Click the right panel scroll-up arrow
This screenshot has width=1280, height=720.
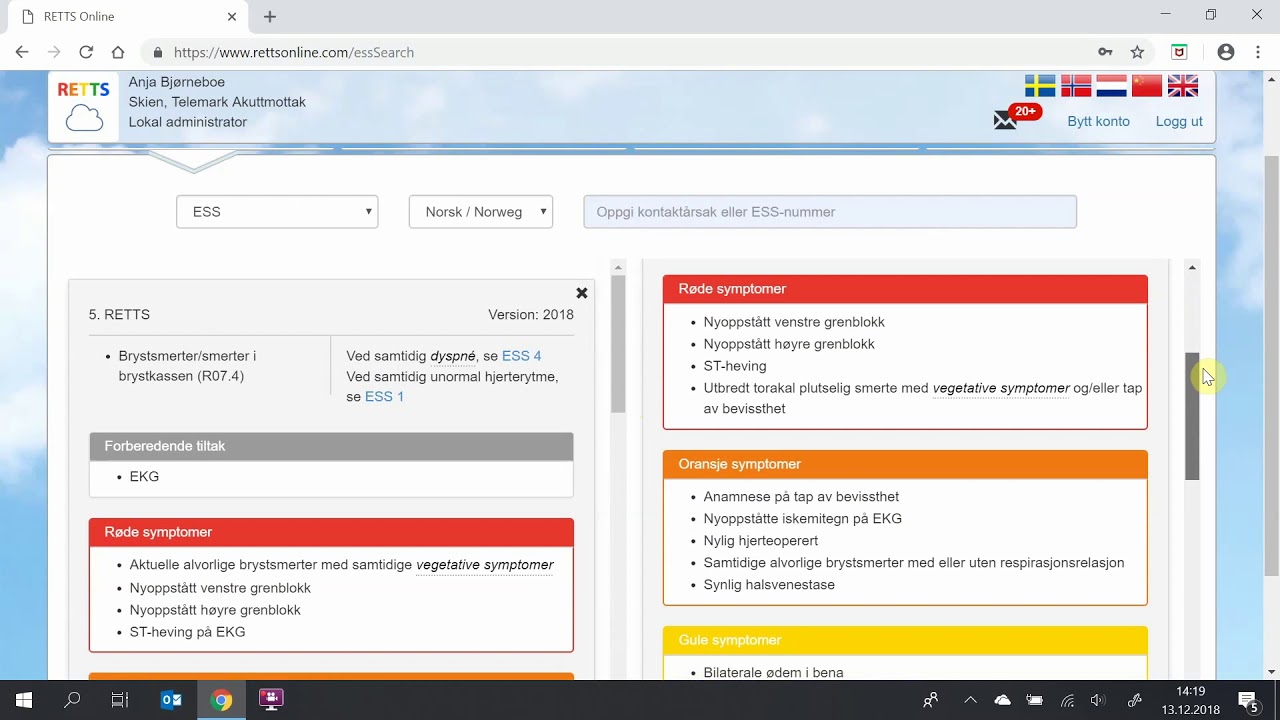(x=1192, y=267)
